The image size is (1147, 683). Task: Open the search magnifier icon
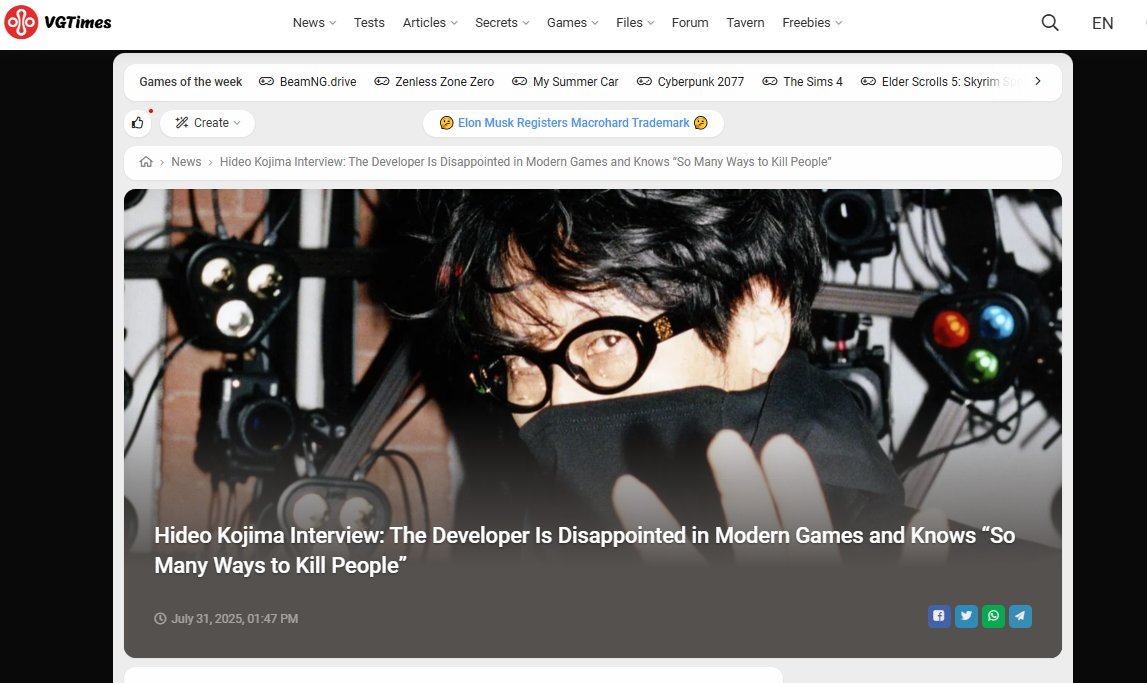(1050, 23)
